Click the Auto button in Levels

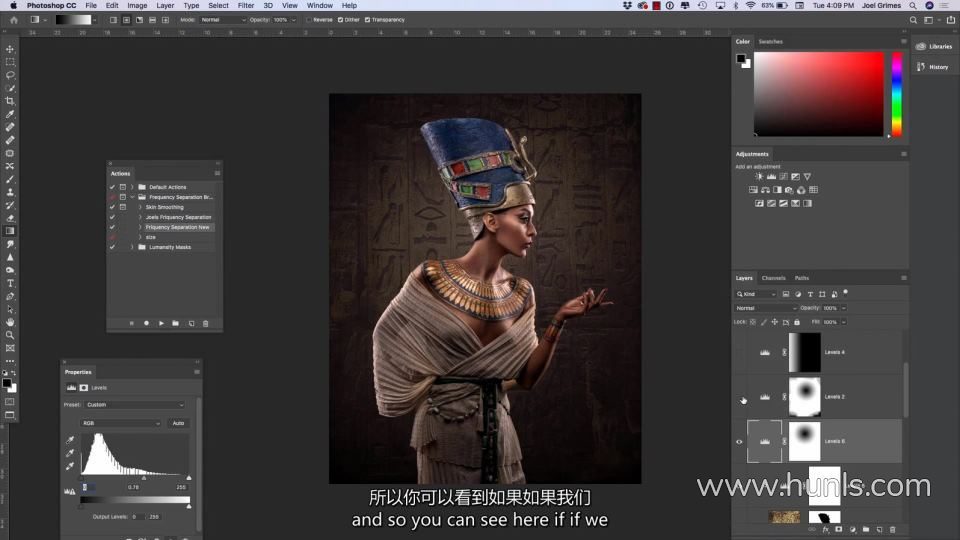tap(178, 423)
